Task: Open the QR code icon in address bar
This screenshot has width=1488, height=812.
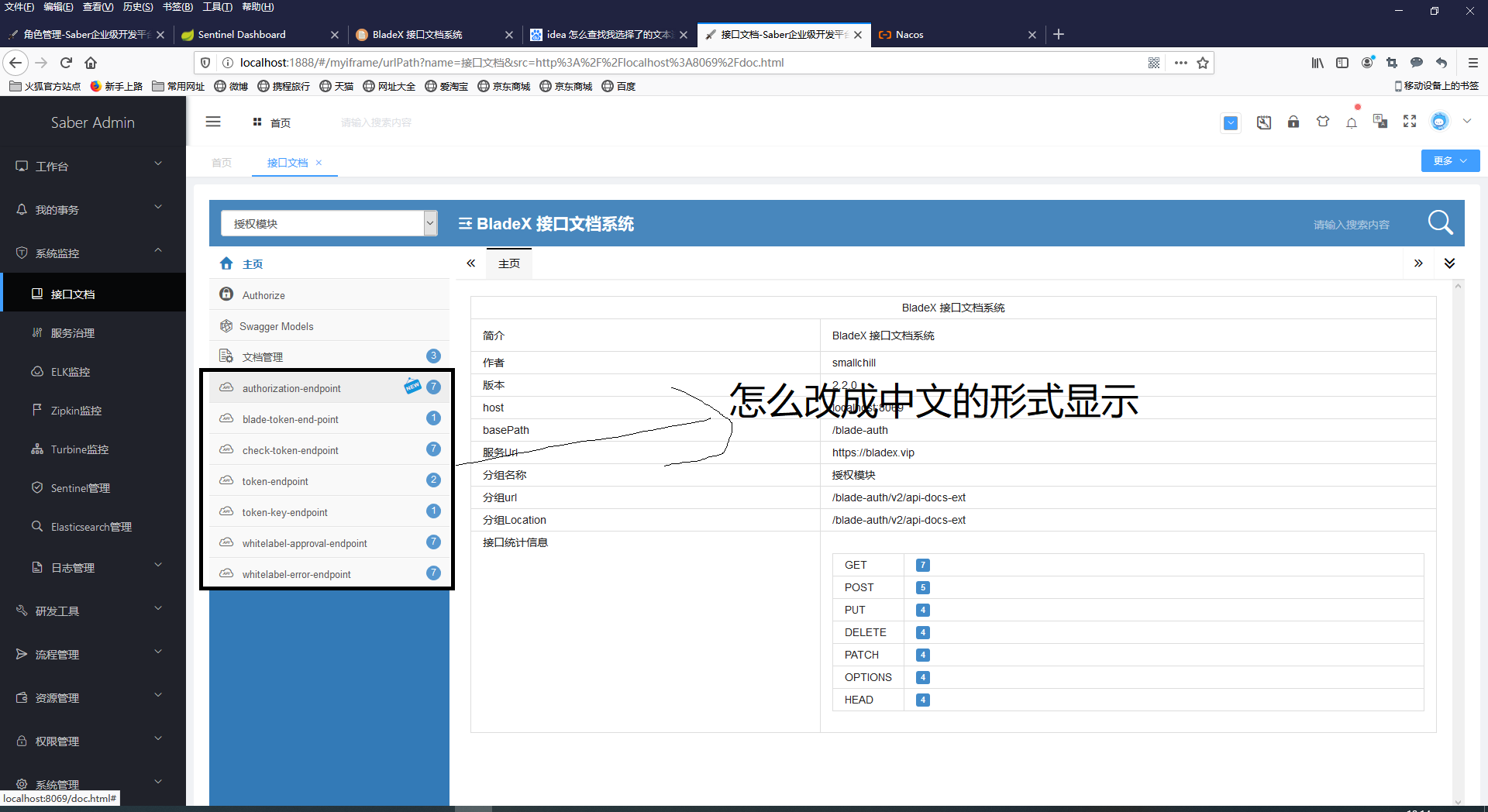Action: (x=1154, y=63)
